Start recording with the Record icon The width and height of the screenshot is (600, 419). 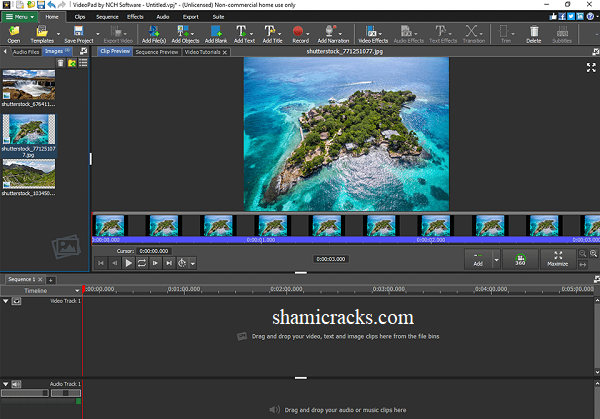click(x=300, y=34)
